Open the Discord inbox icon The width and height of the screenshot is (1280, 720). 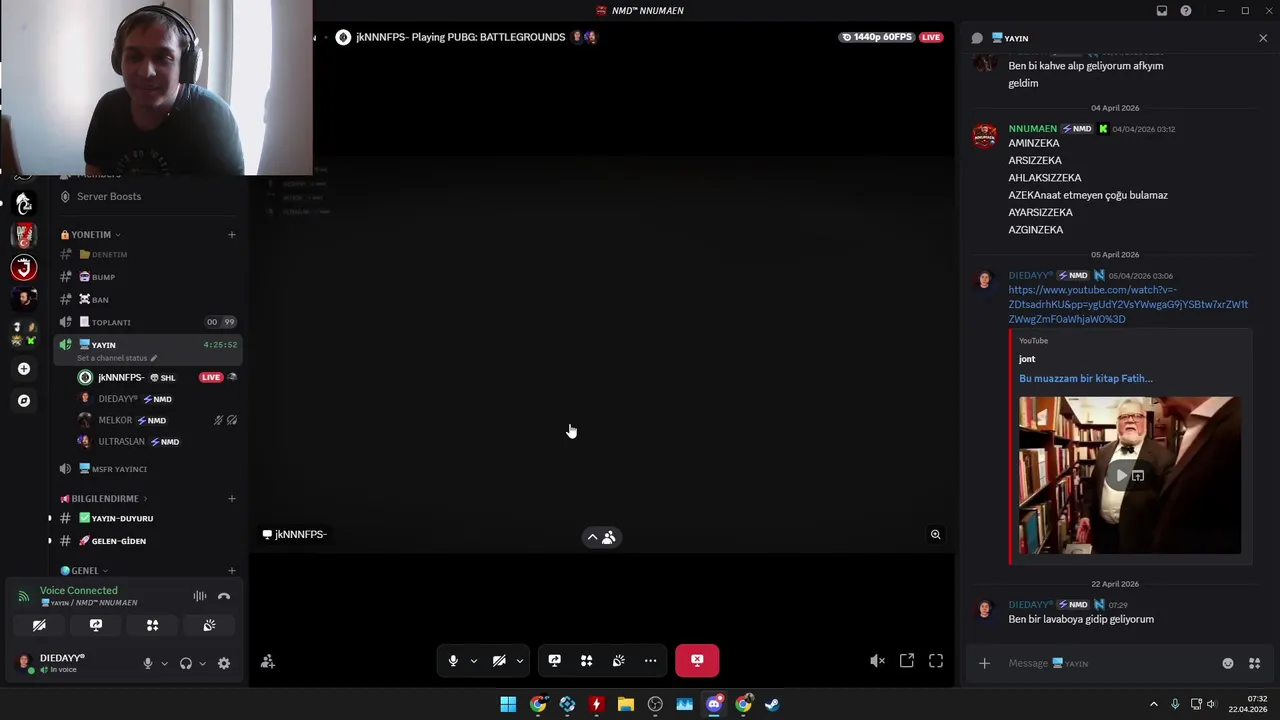pyautogui.click(x=1162, y=11)
